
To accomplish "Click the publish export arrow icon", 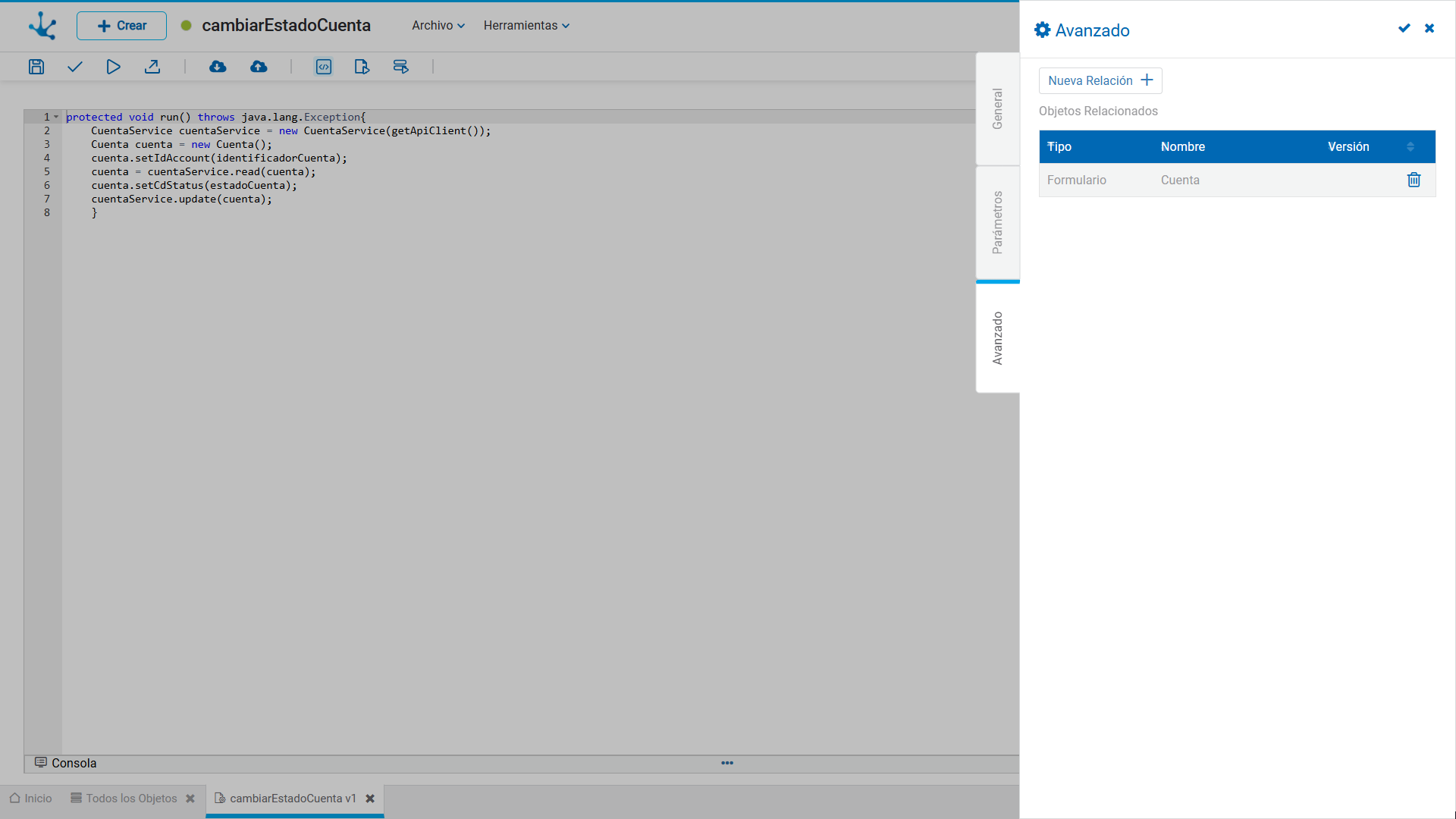I will click(152, 67).
